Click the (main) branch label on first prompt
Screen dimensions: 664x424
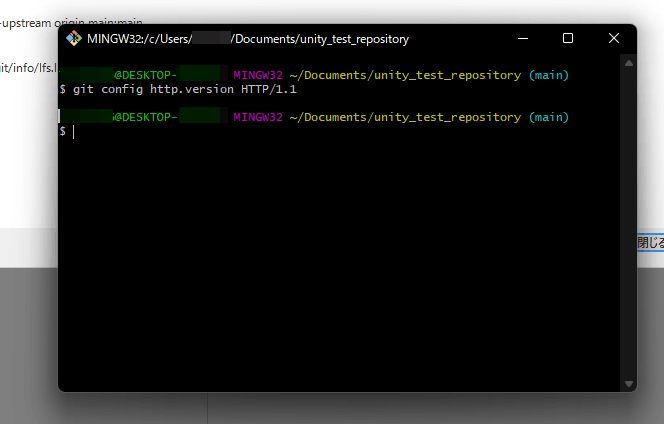(x=548, y=76)
